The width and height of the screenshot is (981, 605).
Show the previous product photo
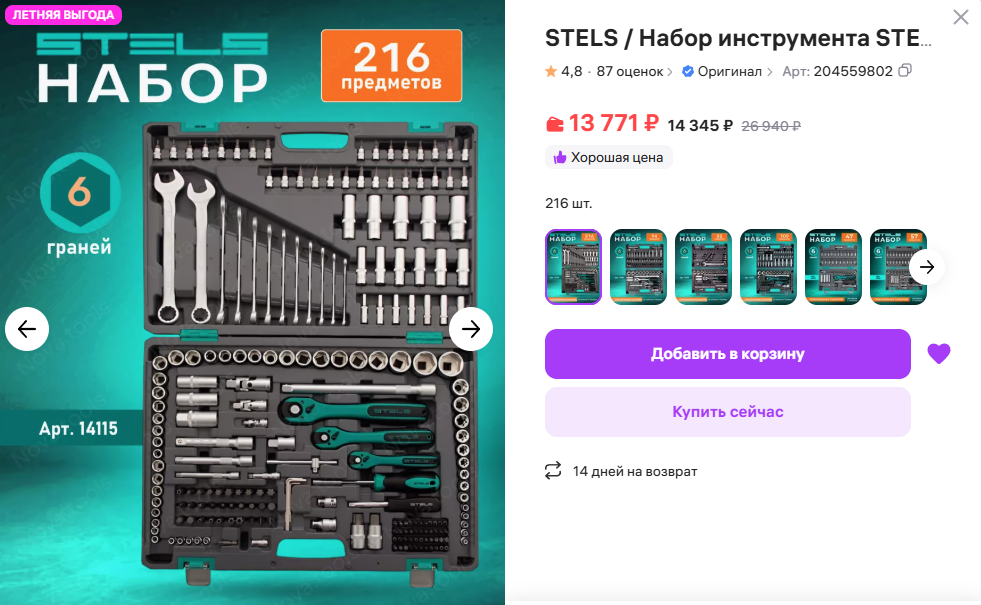[x=27, y=328]
